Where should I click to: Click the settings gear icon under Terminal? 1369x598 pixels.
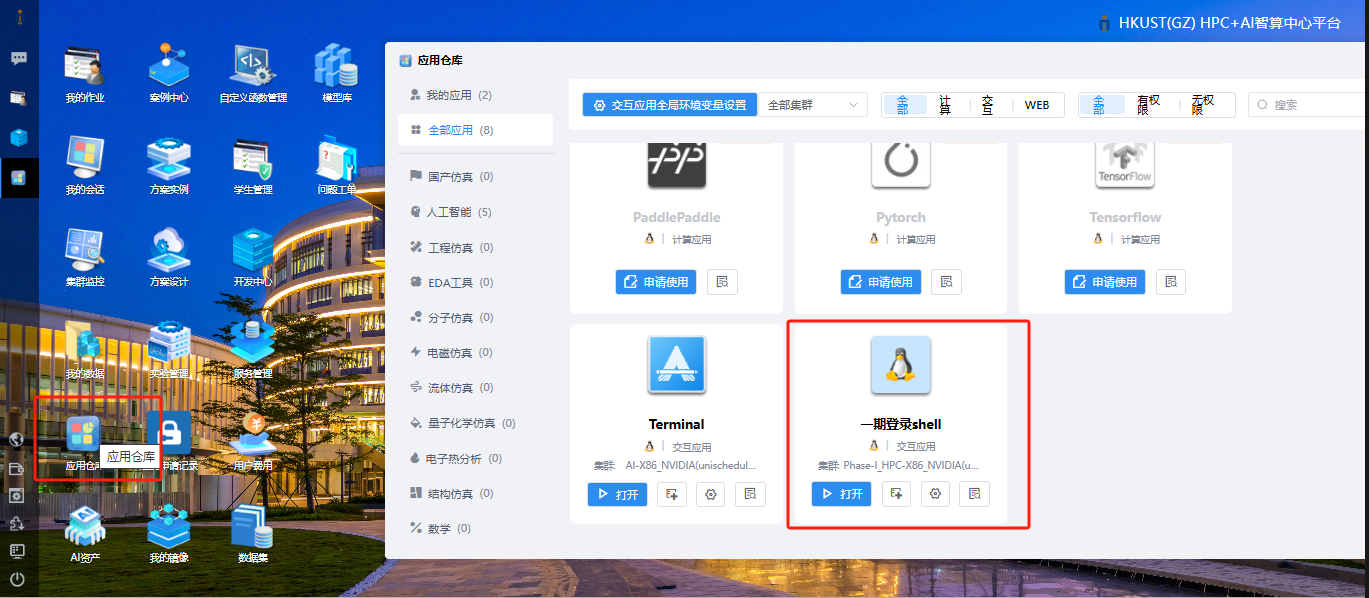(x=712, y=494)
